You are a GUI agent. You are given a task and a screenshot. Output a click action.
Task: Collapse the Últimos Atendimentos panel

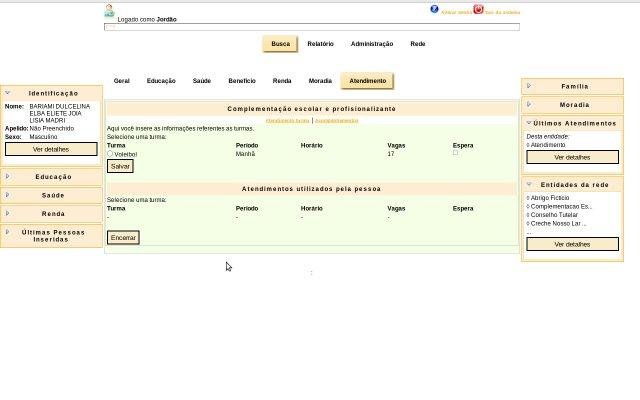click(x=529, y=123)
